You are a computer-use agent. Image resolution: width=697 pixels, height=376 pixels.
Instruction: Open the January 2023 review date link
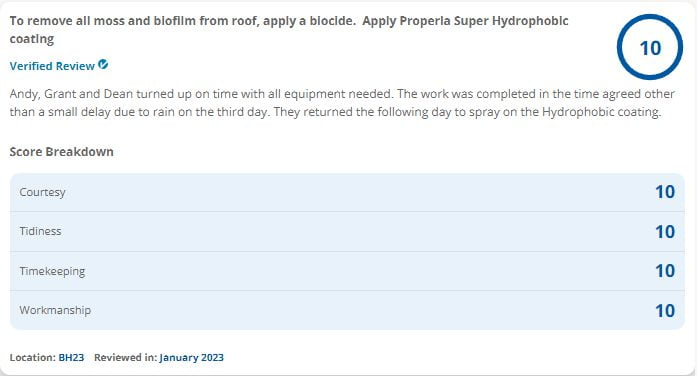coord(192,357)
